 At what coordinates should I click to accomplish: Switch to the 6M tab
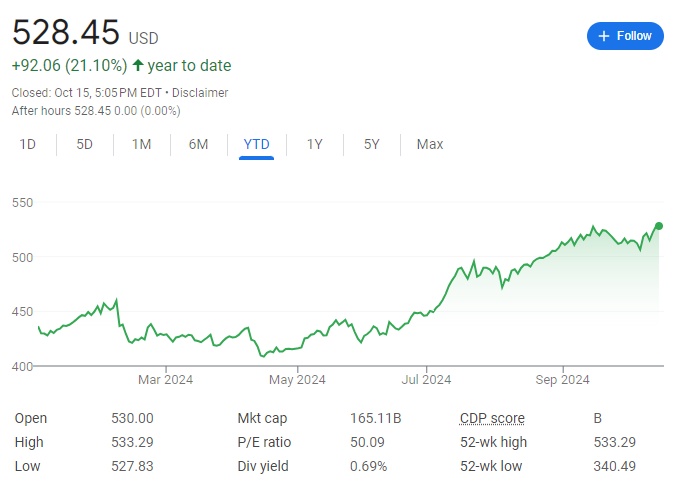pyautogui.click(x=198, y=144)
